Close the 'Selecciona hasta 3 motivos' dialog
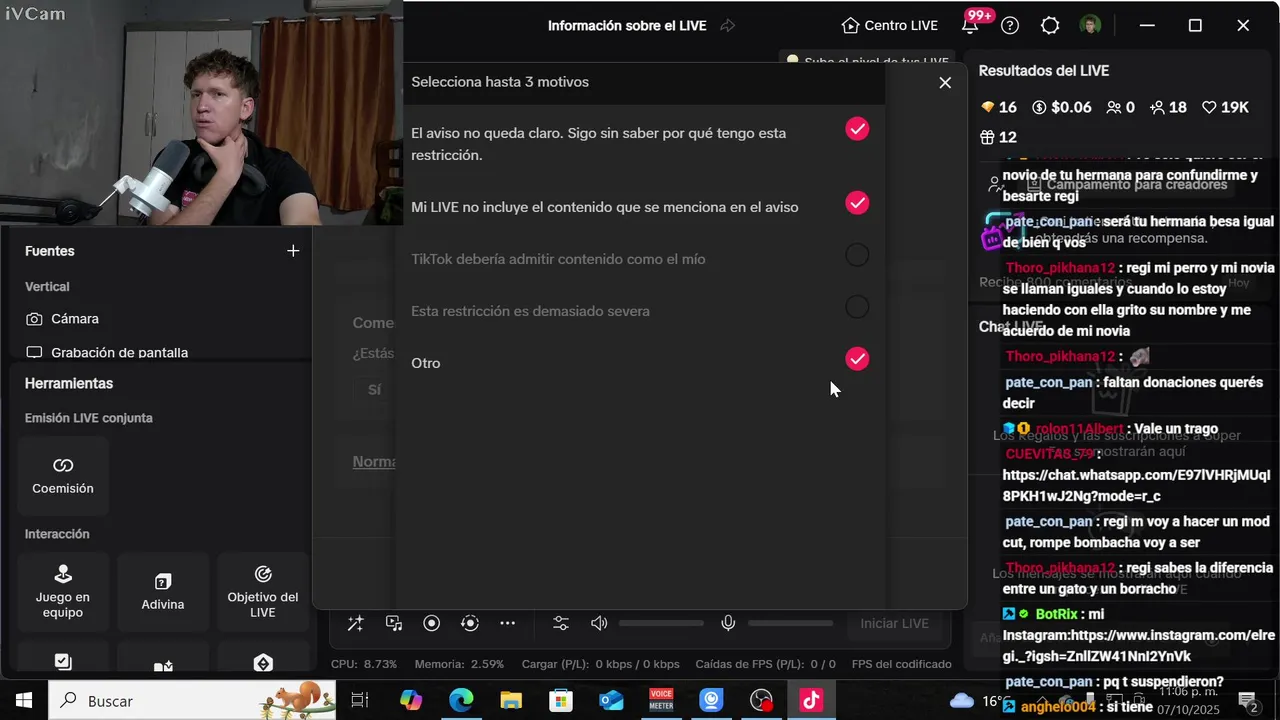 945,83
